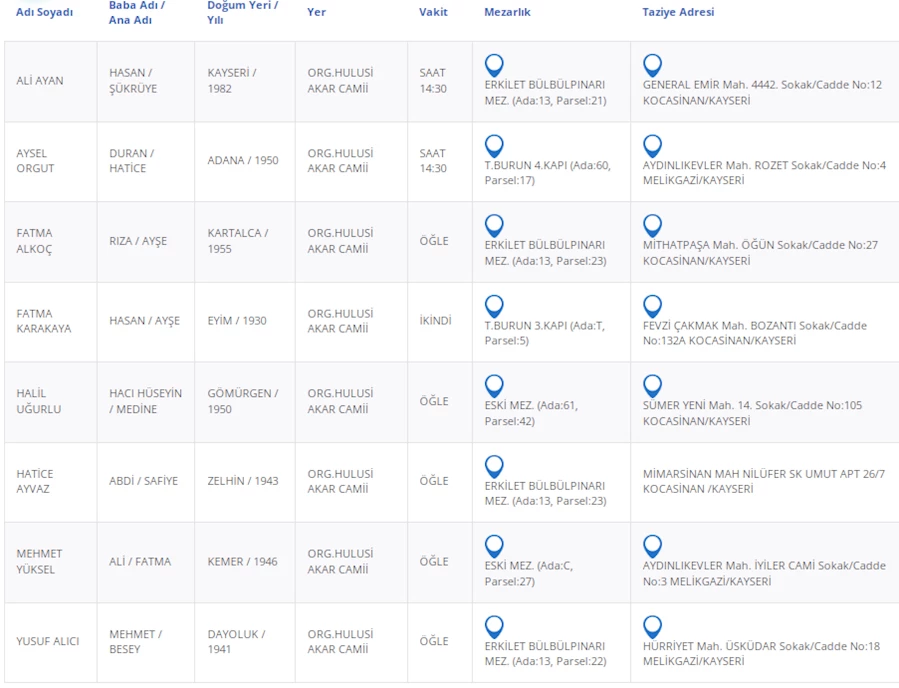Click cemetery location pin for Hatice Ayvaz
Screen dimensions: 899x688
click(x=494, y=466)
